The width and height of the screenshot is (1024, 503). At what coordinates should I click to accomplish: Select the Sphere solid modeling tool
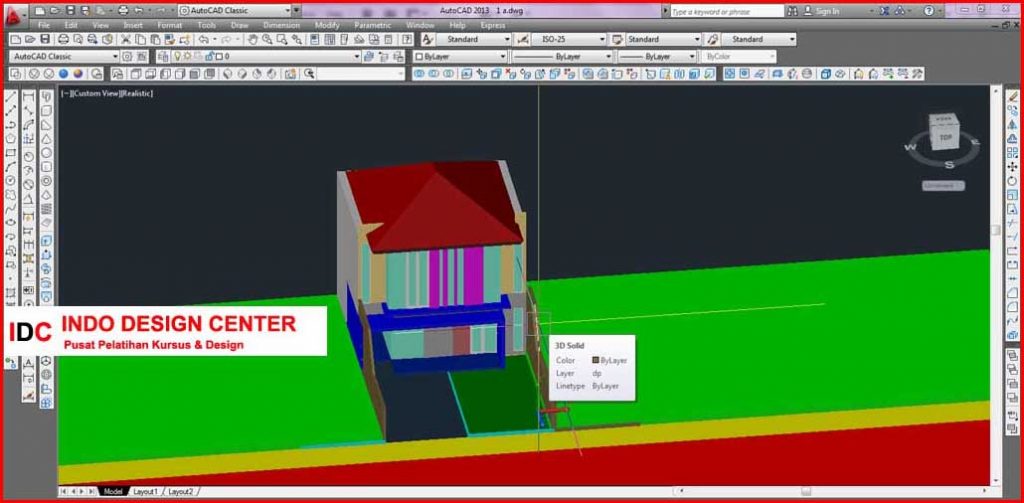46,153
